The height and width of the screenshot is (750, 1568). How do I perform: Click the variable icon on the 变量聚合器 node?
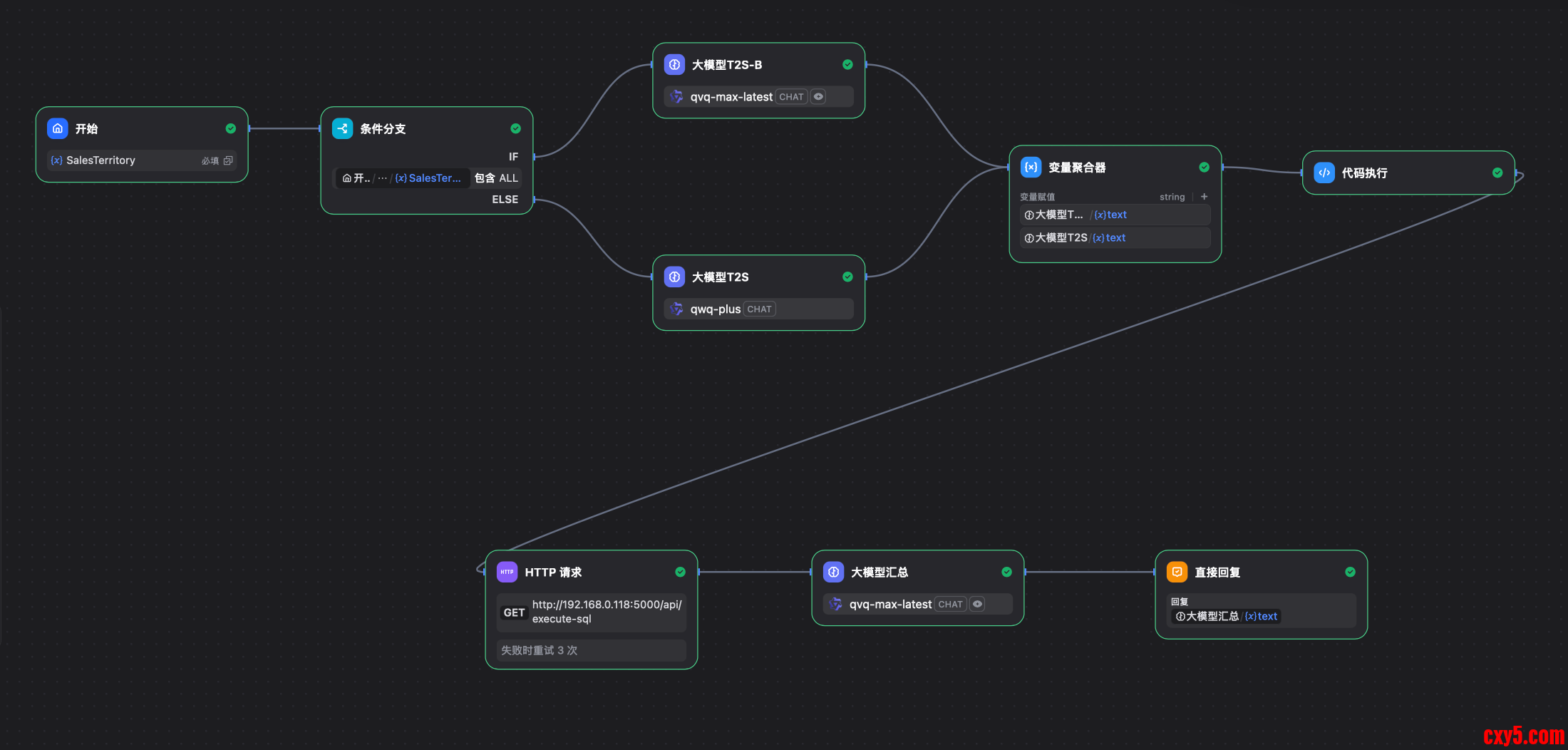click(x=1031, y=167)
